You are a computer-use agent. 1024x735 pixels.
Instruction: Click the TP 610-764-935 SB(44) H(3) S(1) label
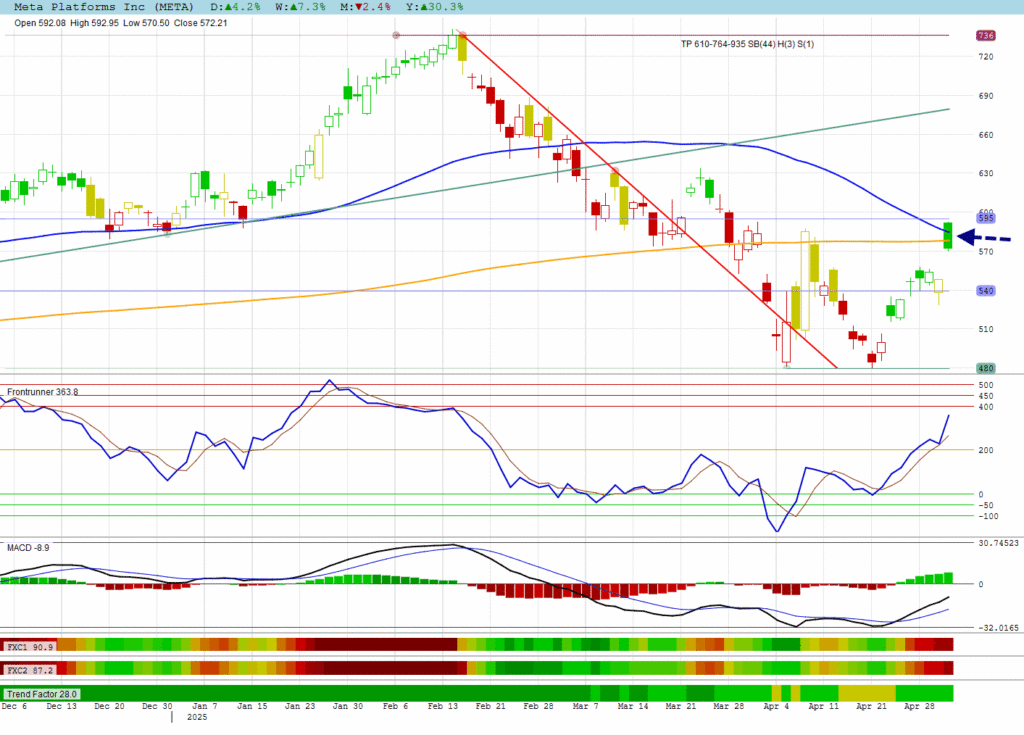point(747,44)
